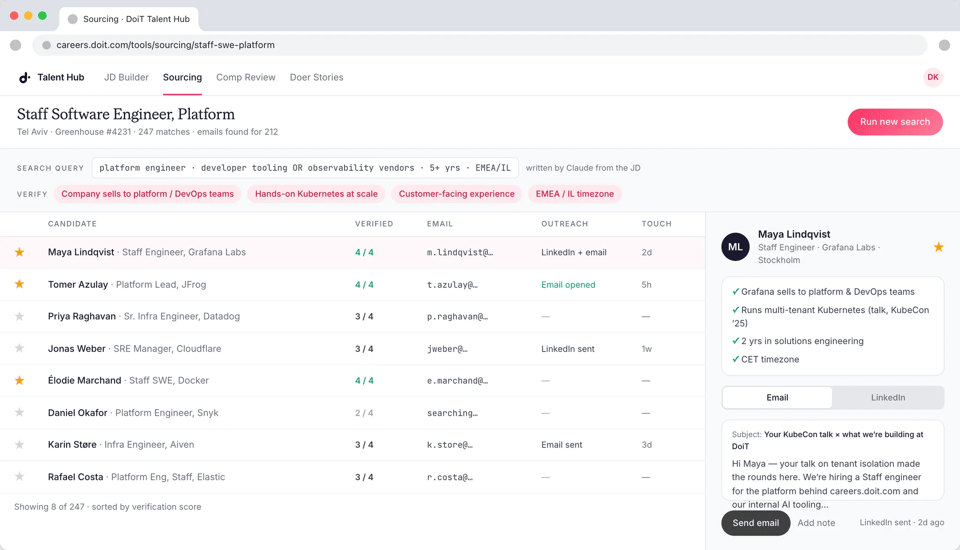960x550 pixels.
Task: Click the site info icon in address bar
Action: [46, 45]
